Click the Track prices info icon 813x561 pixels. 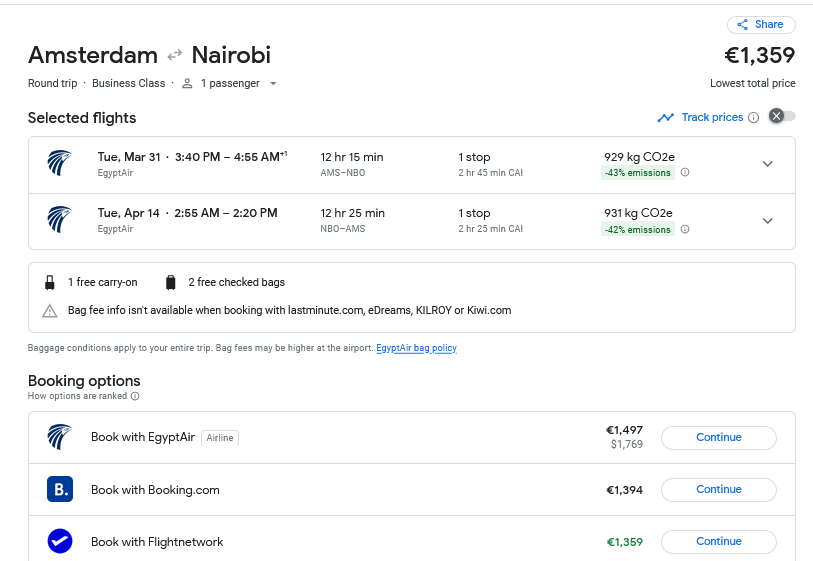[x=753, y=118]
